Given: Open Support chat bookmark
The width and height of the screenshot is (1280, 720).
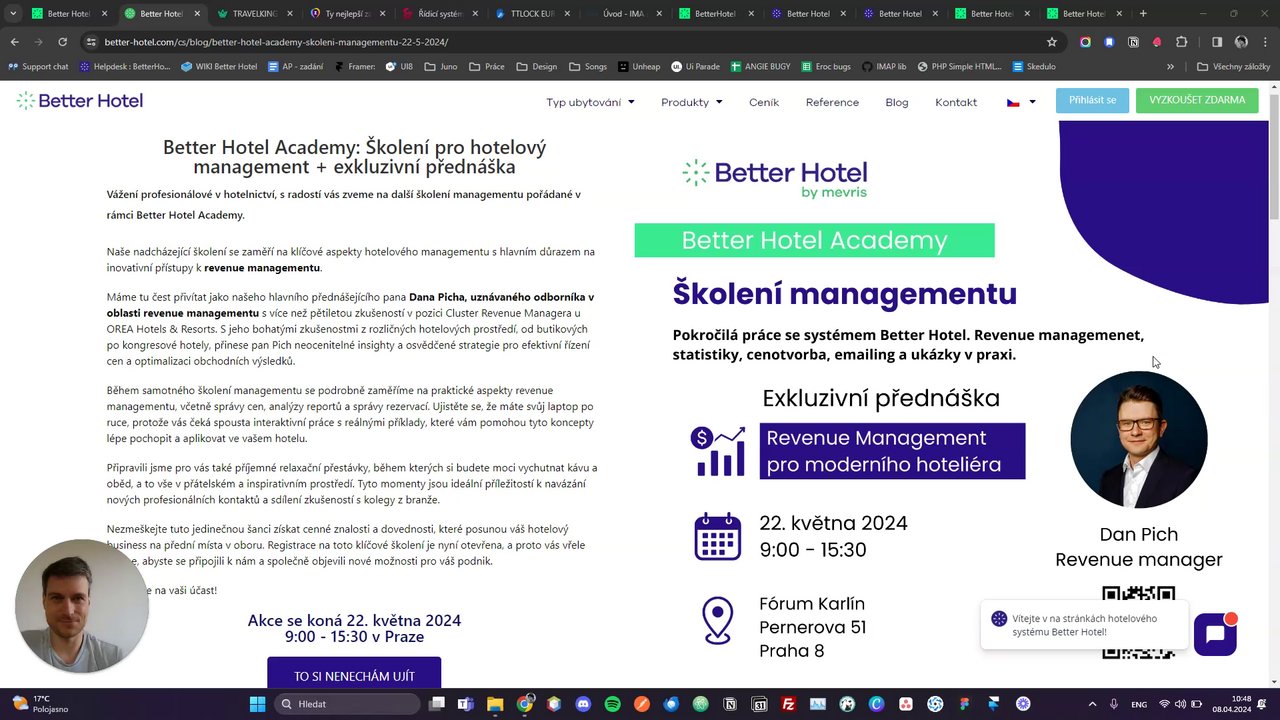Looking at the screenshot, I should tap(38, 67).
